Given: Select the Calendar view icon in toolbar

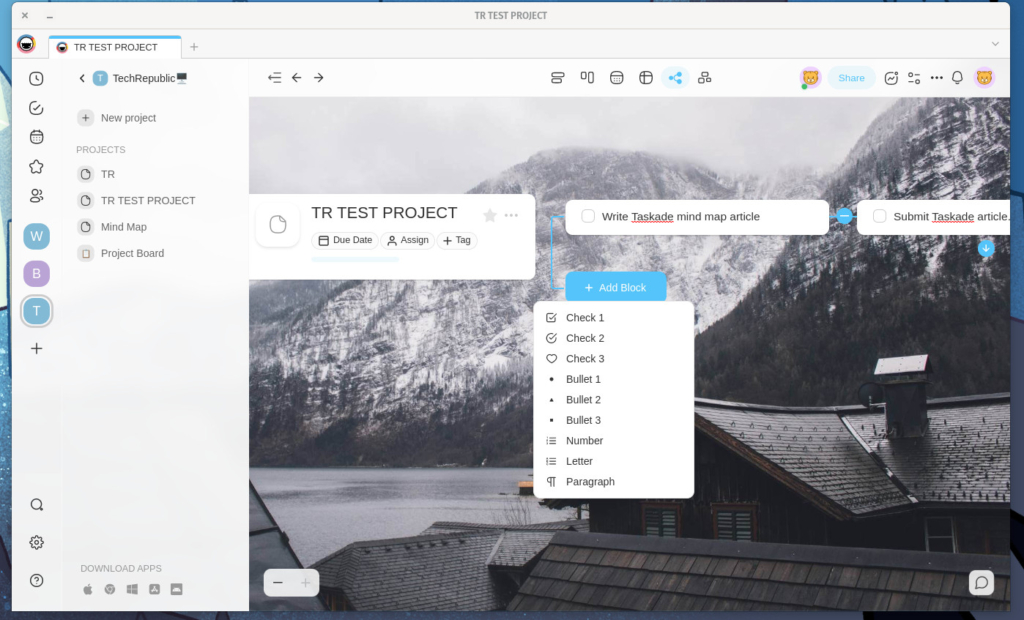Looking at the screenshot, I should pyautogui.click(x=616, y=77).
